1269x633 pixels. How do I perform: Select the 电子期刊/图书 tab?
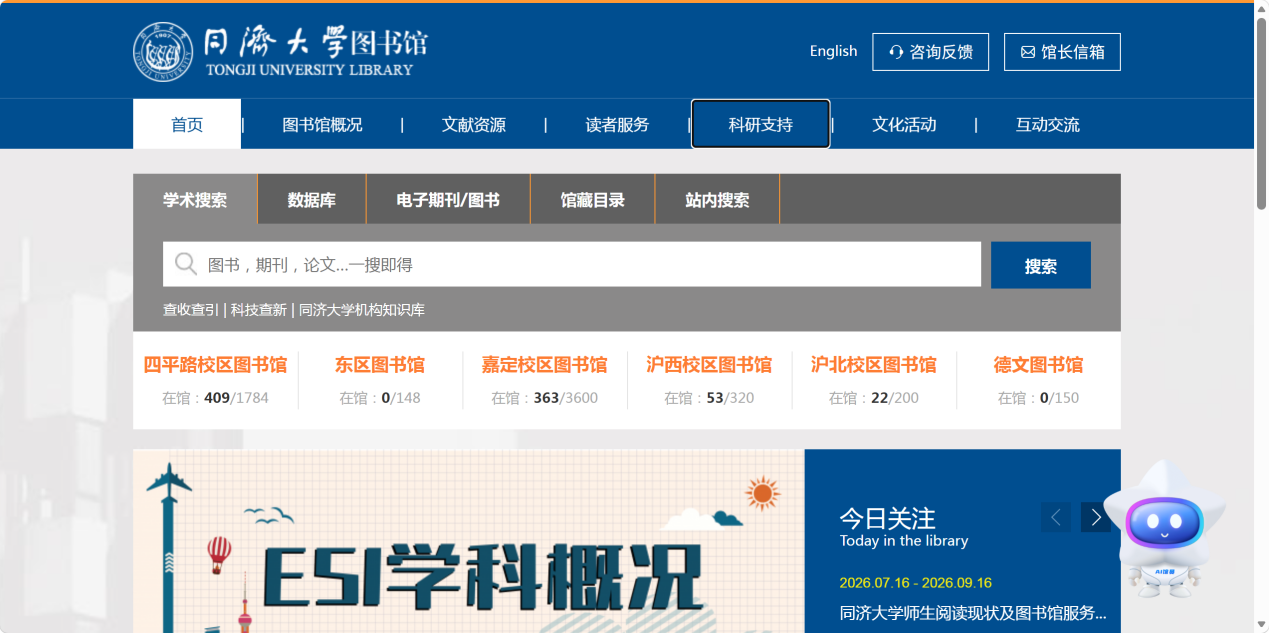pyautogui.click(x=448, y=199)
